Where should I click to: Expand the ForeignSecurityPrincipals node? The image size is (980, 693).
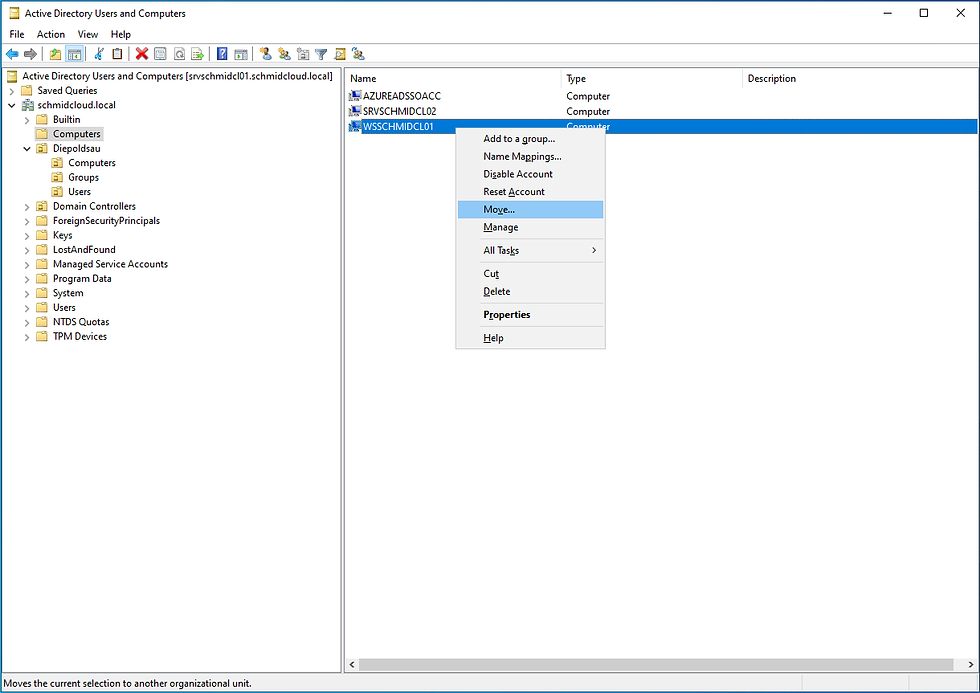(27, 221)
